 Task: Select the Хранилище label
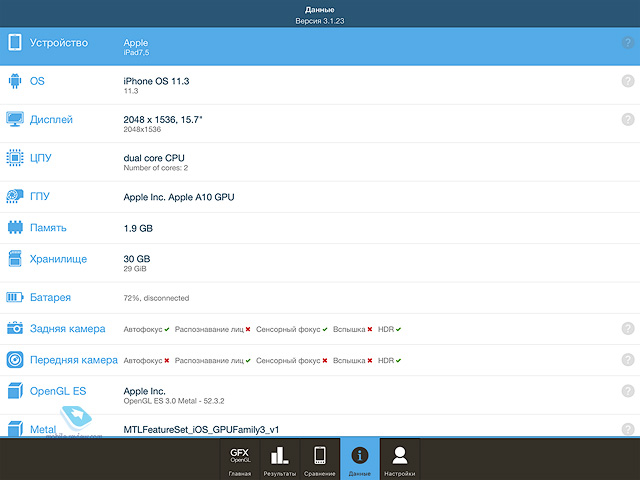(58, 259)
